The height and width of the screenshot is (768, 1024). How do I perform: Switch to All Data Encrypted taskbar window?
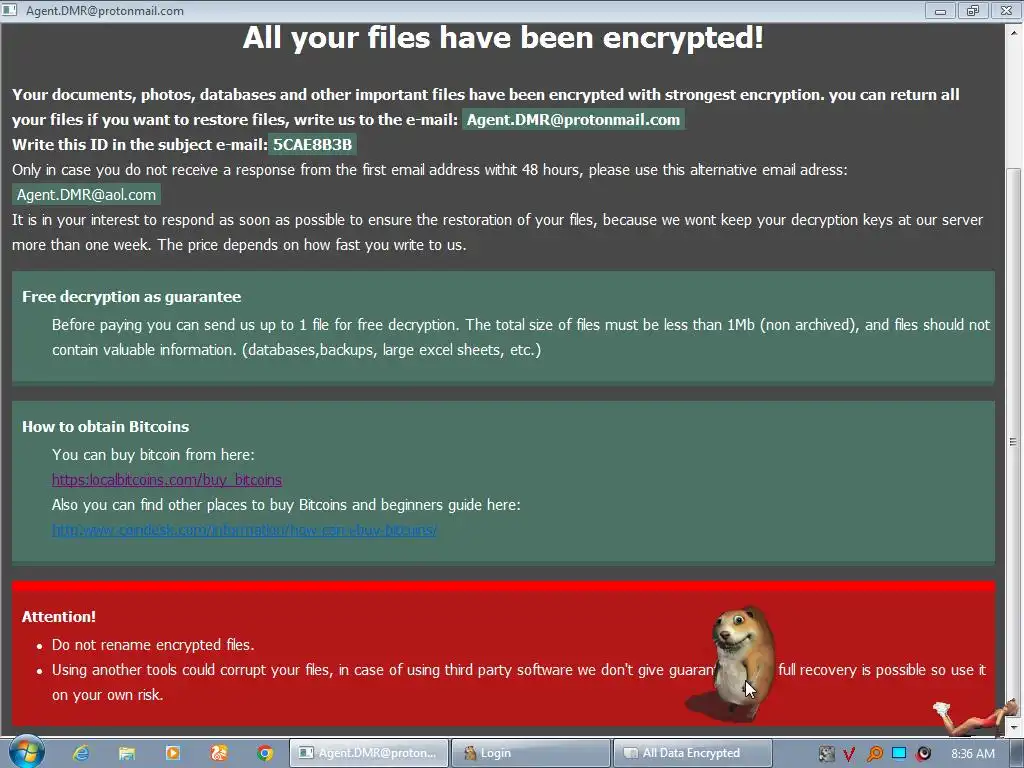(692, 753)
